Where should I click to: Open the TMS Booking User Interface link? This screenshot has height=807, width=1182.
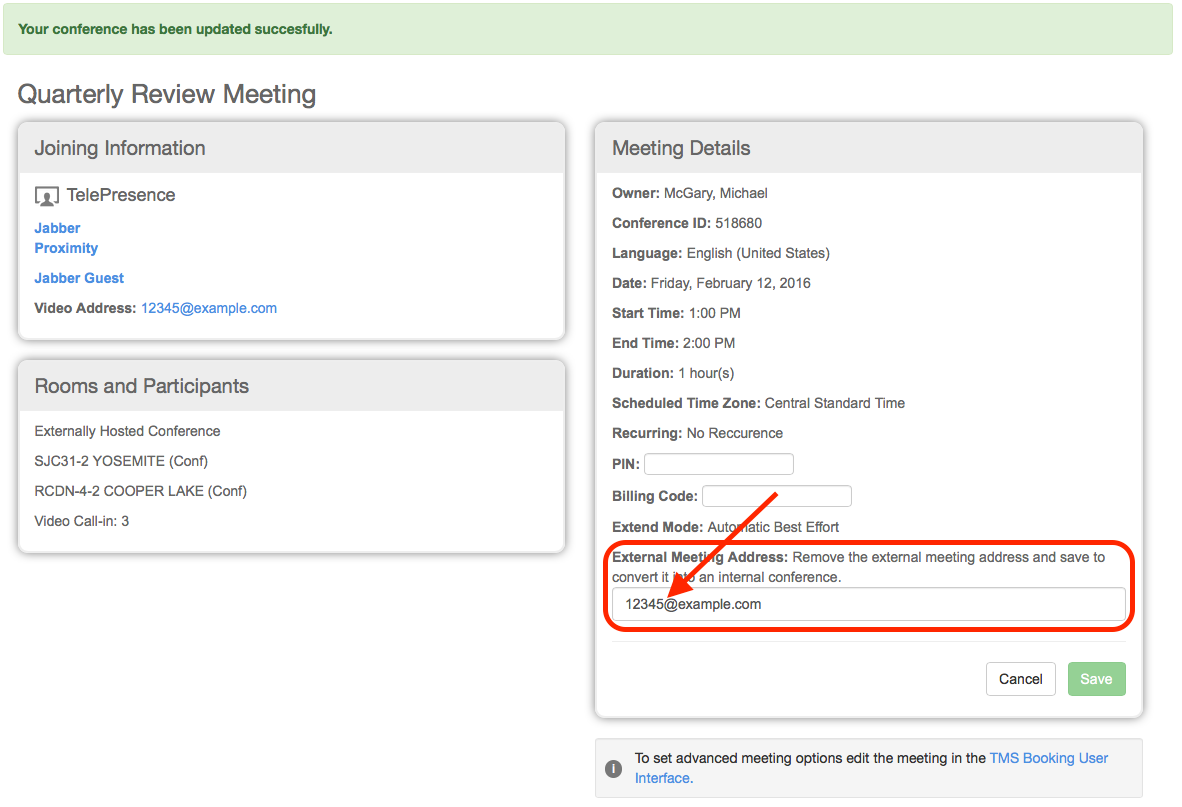tap(871, 768)
